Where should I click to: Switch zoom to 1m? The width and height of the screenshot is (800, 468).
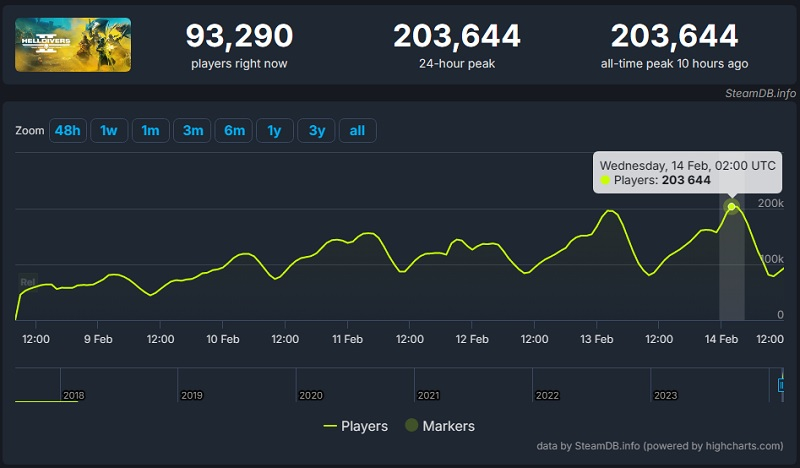click(150, 131)
